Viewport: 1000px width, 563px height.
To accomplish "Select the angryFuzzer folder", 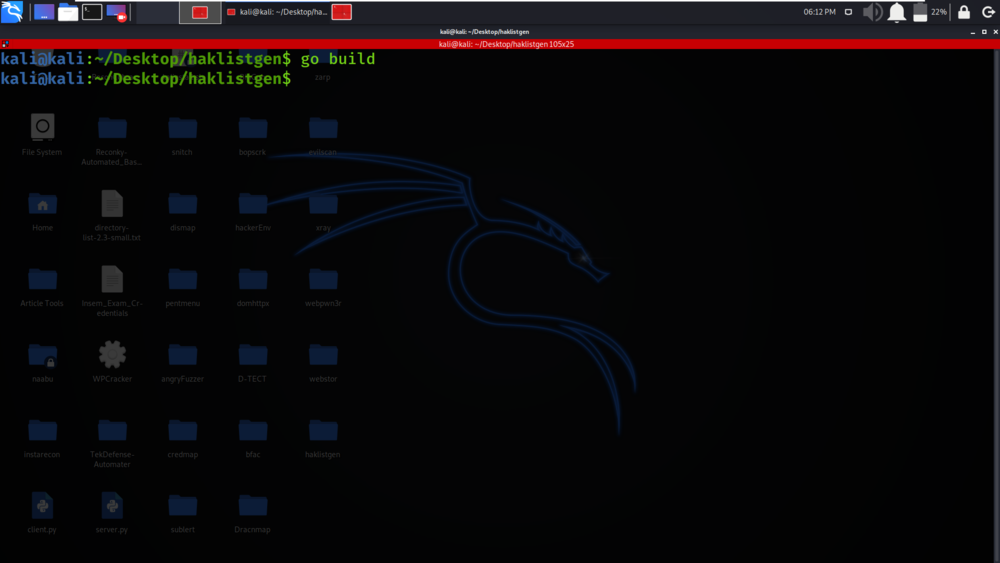I will pos(182,363).
